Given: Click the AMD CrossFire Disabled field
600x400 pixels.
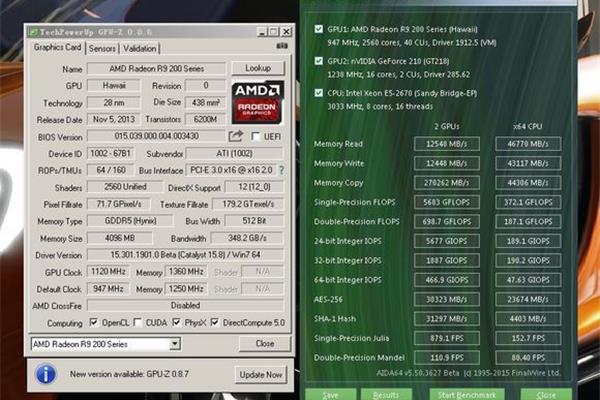Looking at the screenshot, I should 186,305.
